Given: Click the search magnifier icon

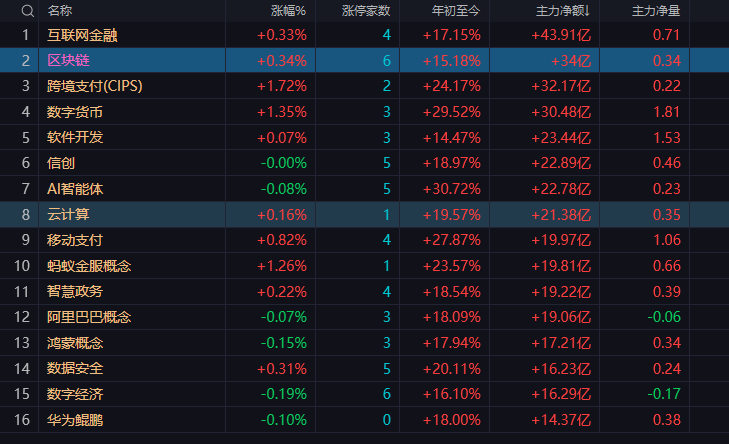Looking at the screenshot, I should [27, 11].
